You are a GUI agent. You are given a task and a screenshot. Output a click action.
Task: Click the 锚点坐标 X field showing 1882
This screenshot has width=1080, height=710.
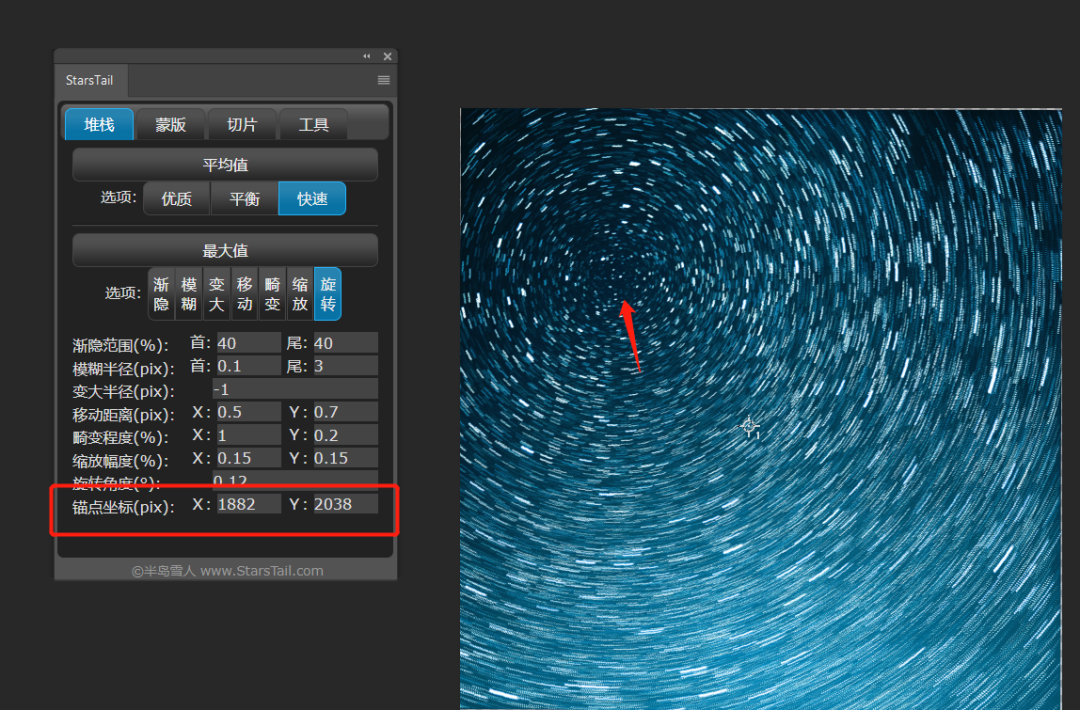[x=249, y=504]
